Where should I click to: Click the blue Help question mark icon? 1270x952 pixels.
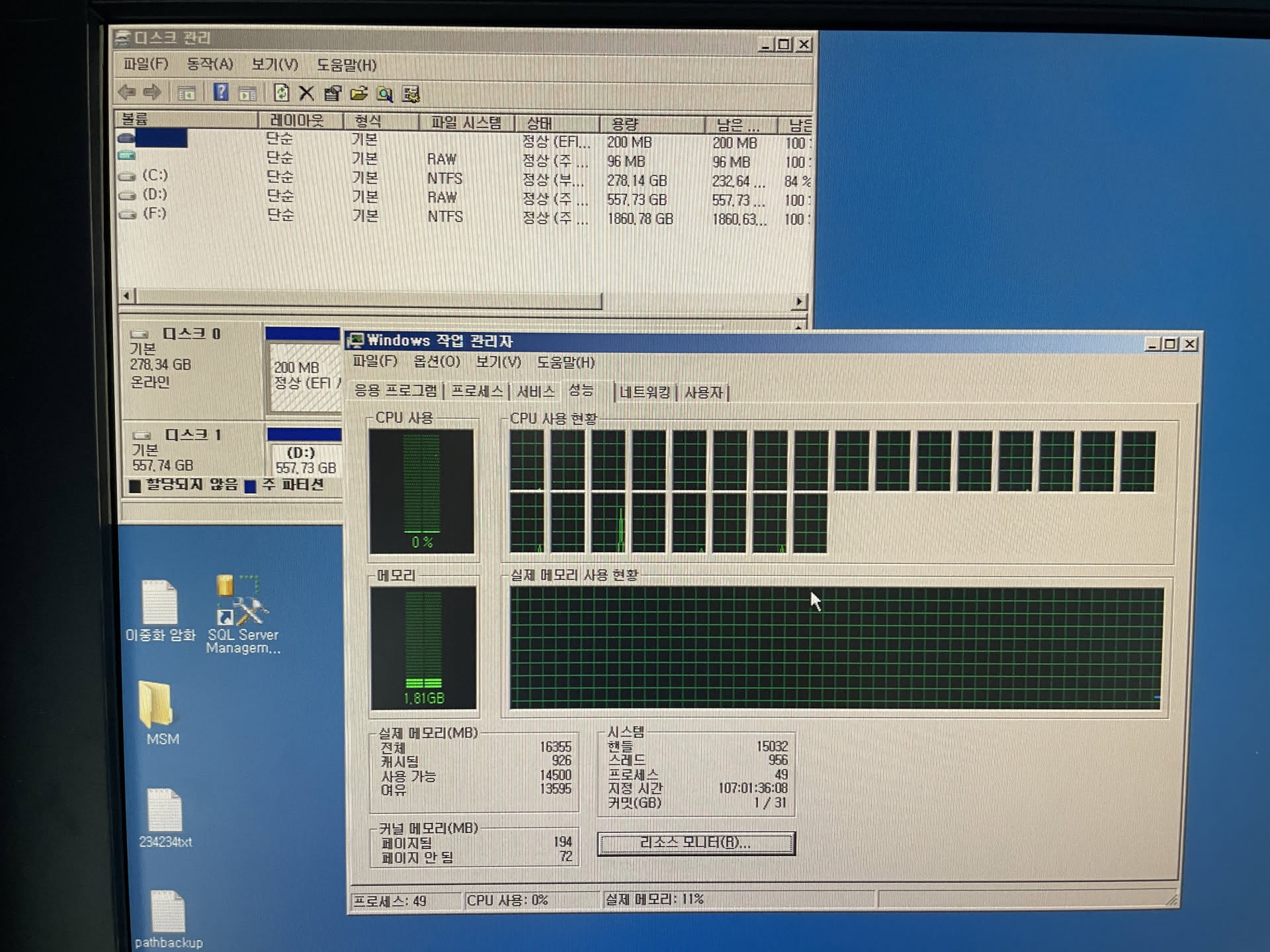221,93
